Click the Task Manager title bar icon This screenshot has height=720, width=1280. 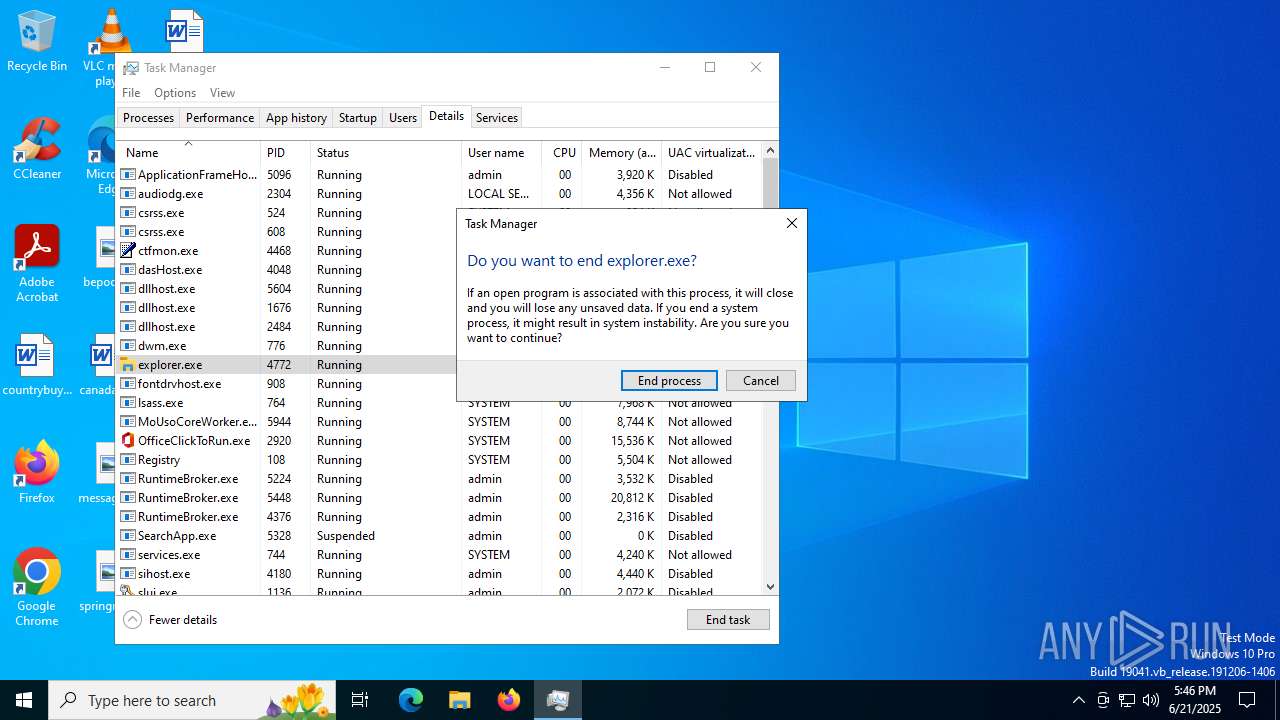click(x=130, y=68)
